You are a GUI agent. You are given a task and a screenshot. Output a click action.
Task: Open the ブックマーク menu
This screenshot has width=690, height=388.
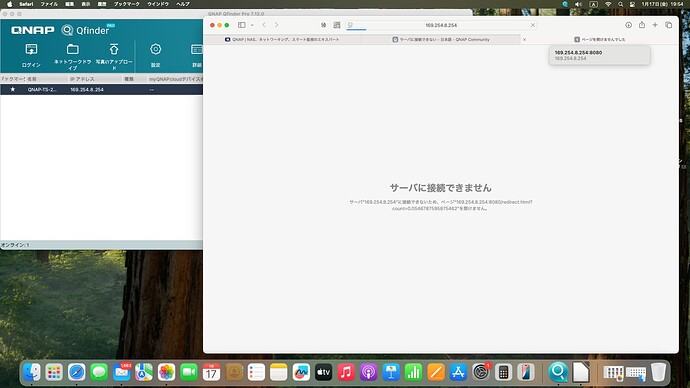(x=127, y=4)
